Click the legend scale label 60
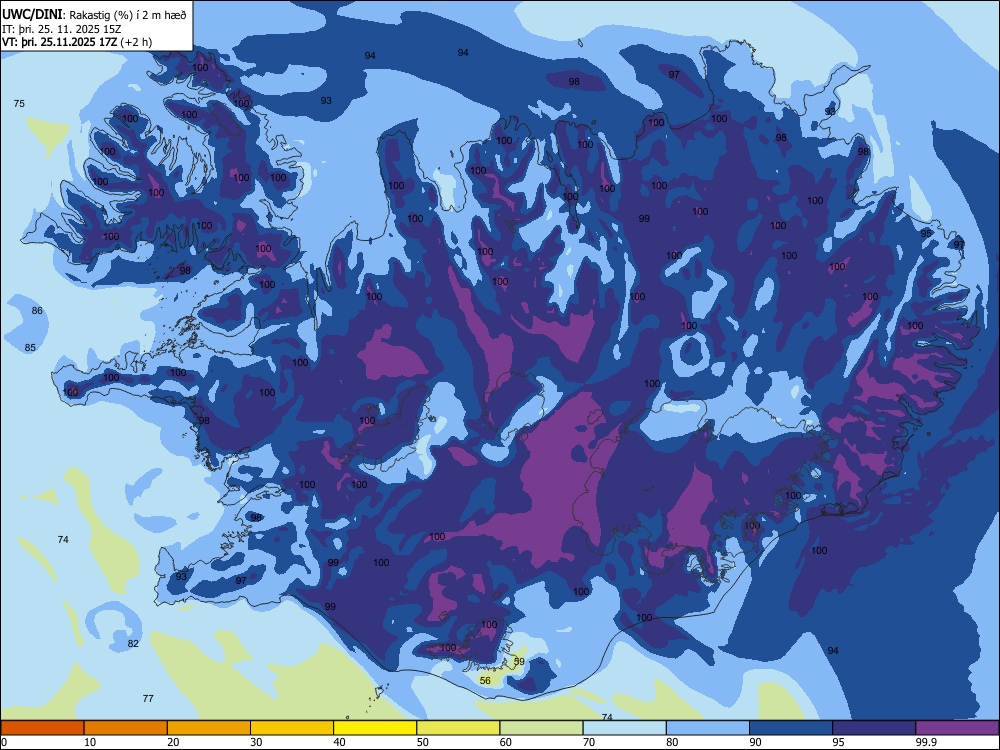Image resolution: width=1000 pixels, height=750 pixels. click(506, 742)
